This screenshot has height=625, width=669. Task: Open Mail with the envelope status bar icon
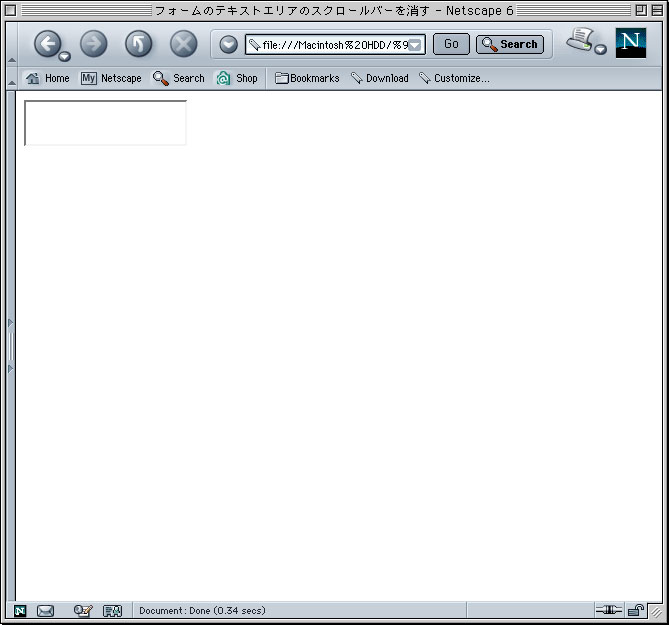[45, 611]
